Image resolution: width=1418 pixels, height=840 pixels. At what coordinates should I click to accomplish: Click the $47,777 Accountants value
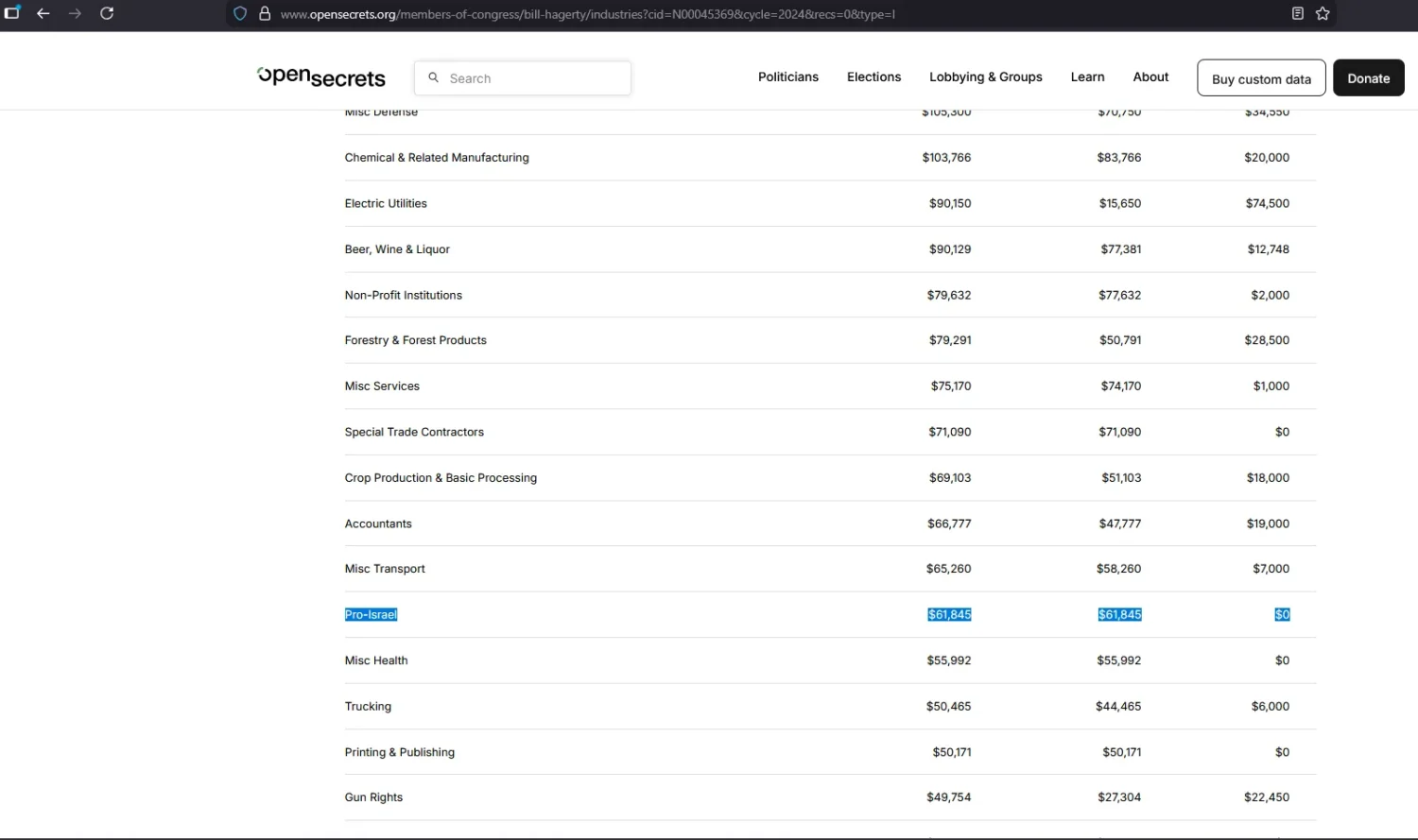(1120, 523)
